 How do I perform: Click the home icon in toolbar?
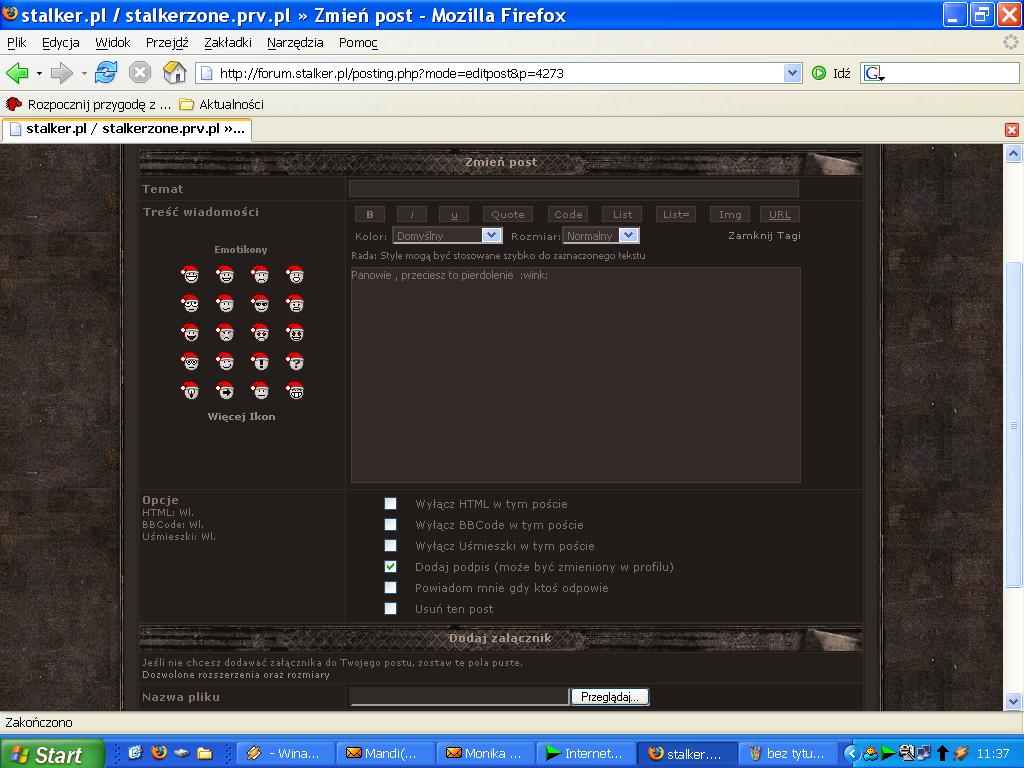tap(174, 73)
